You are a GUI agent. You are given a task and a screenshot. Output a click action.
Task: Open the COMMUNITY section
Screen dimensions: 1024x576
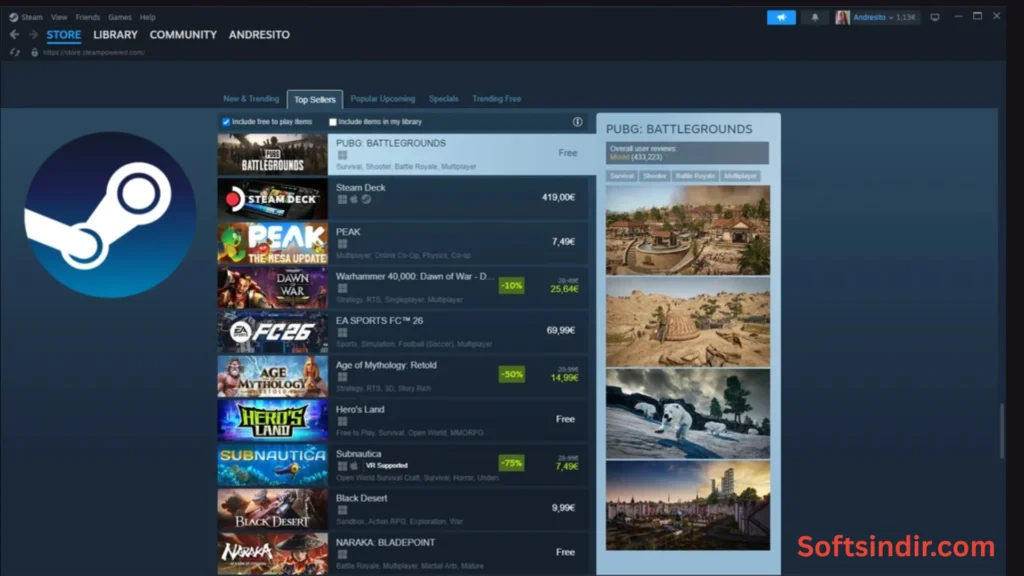[183, 35]
